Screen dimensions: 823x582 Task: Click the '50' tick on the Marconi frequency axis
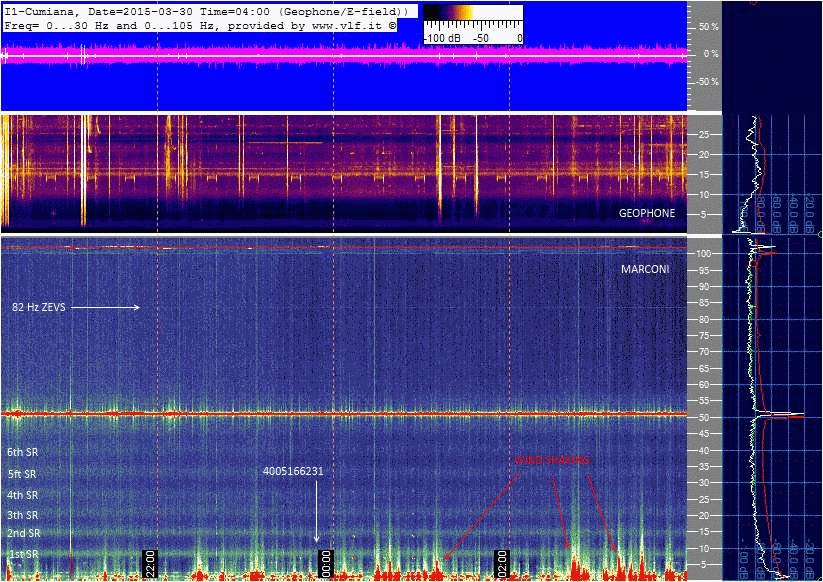pos(704,418)
